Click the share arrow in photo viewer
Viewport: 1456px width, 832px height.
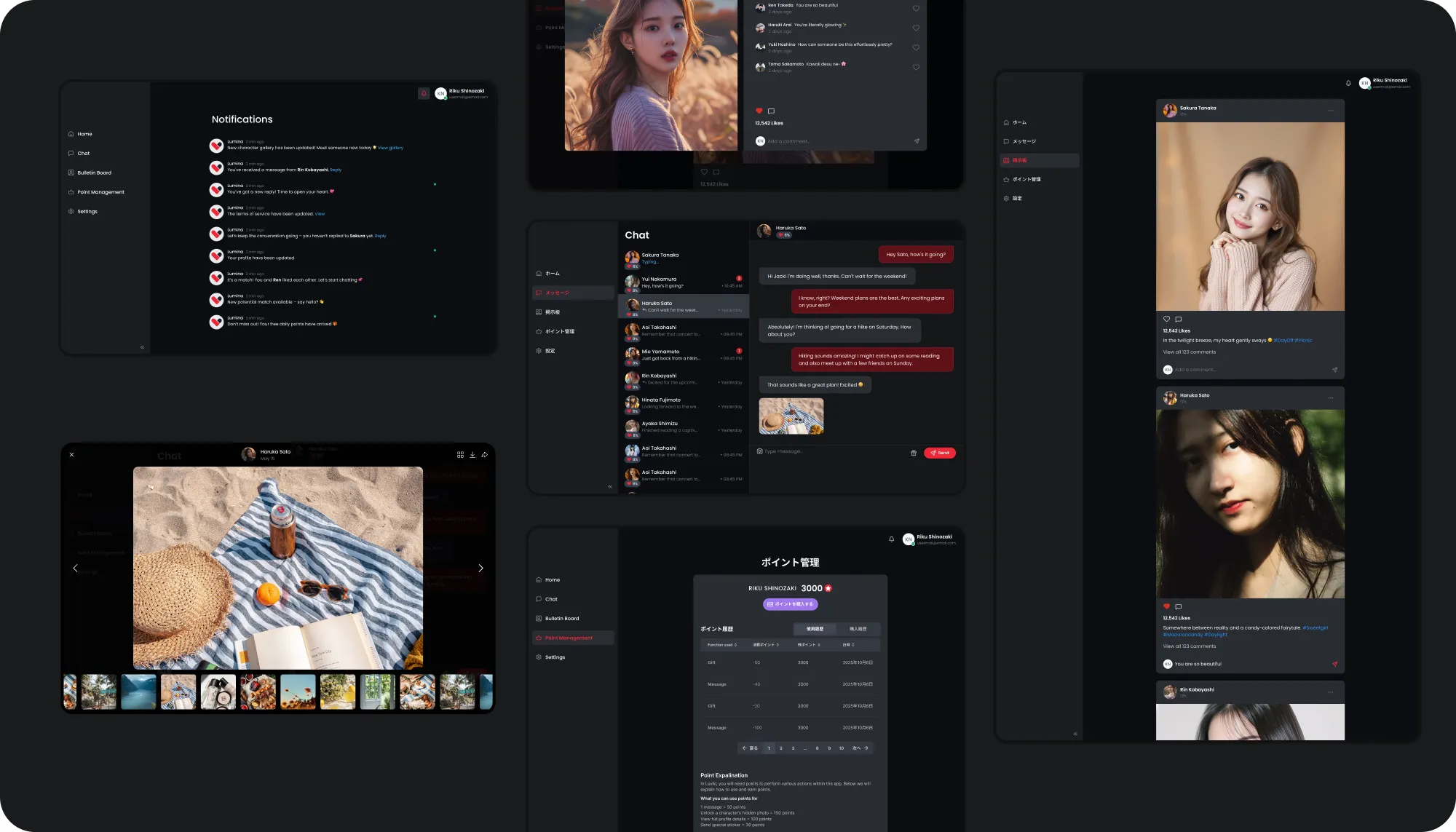(x=485, y=455)
